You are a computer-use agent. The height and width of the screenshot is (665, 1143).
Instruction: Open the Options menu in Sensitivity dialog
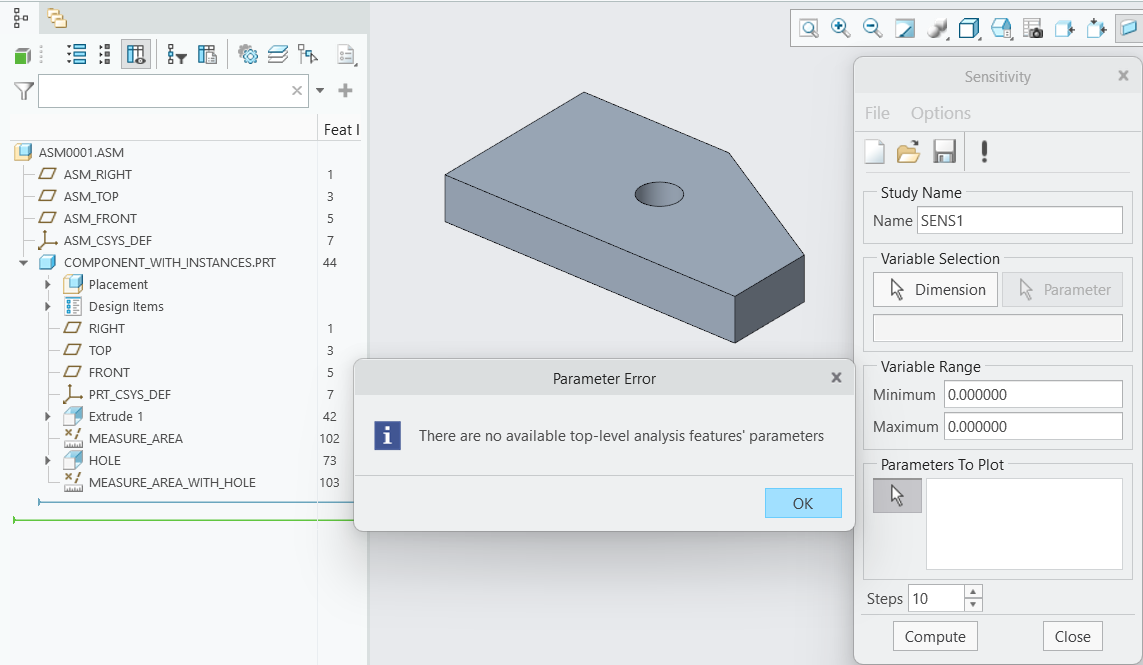click(941, 113)
